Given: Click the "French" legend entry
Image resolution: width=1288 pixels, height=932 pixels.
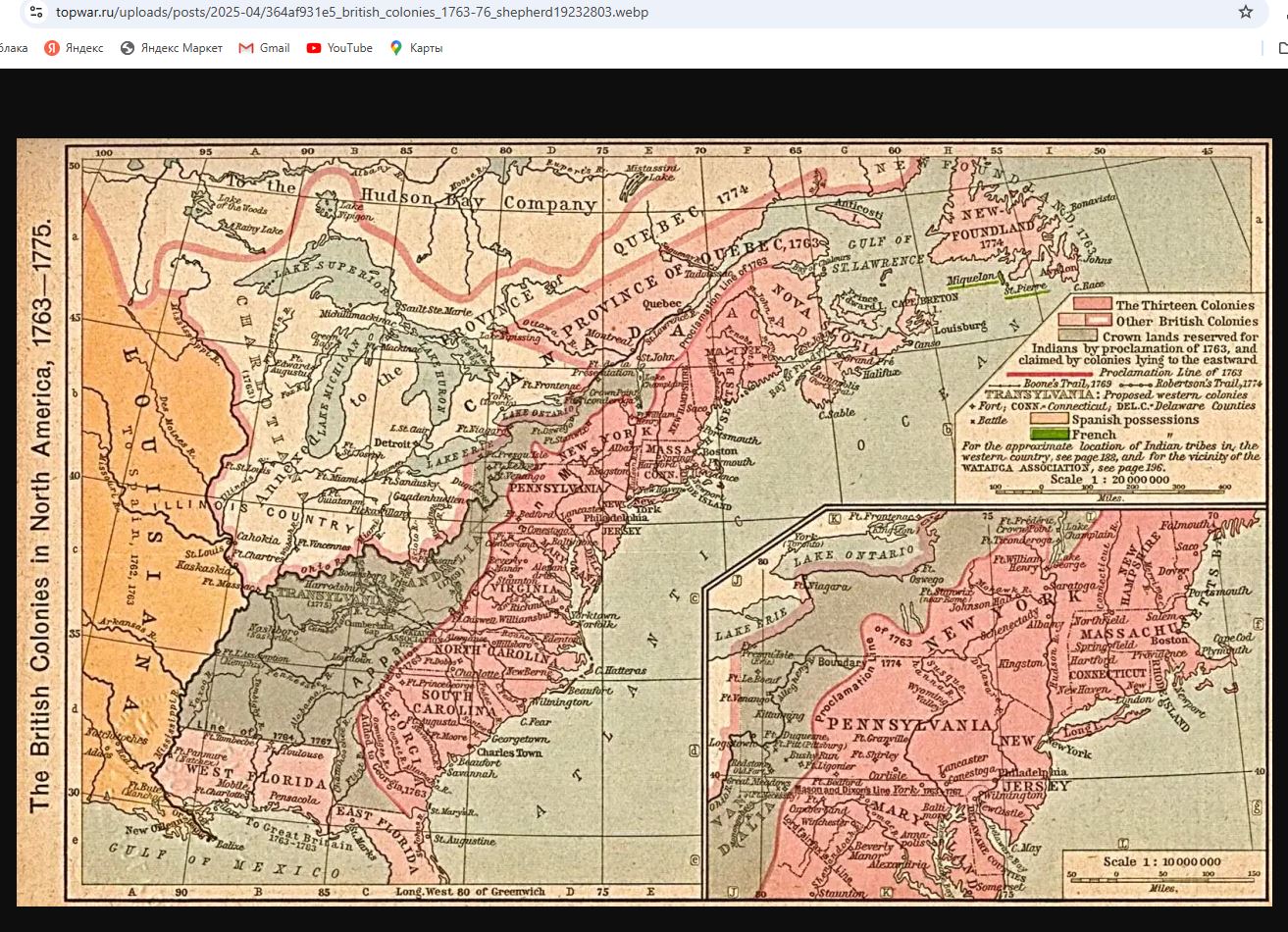Looking at the screenshot, I should [x=1094, y=435].
